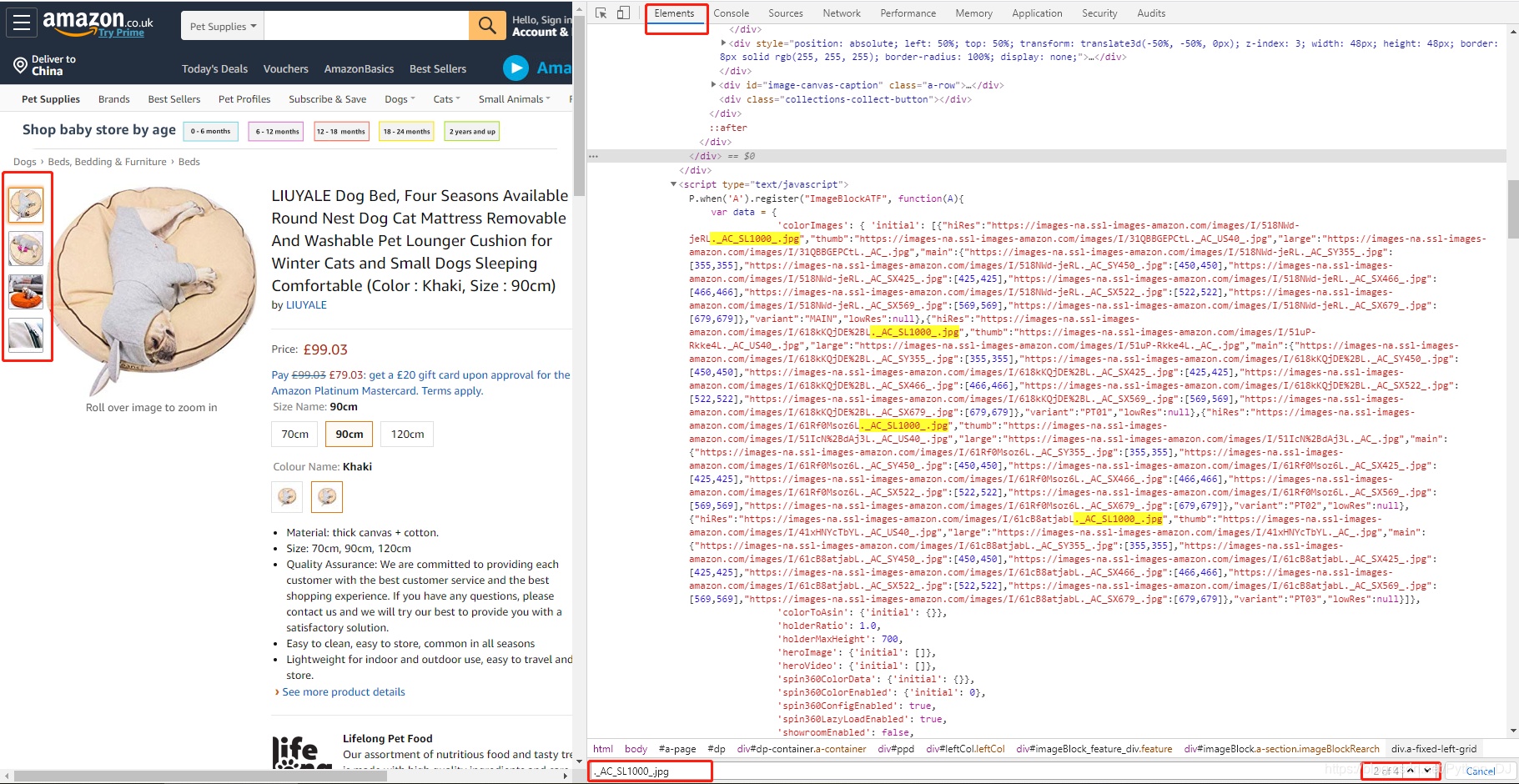The image size is (1519, 784).
Task: Expand the position absolute div node
Action: coord(723,43)
